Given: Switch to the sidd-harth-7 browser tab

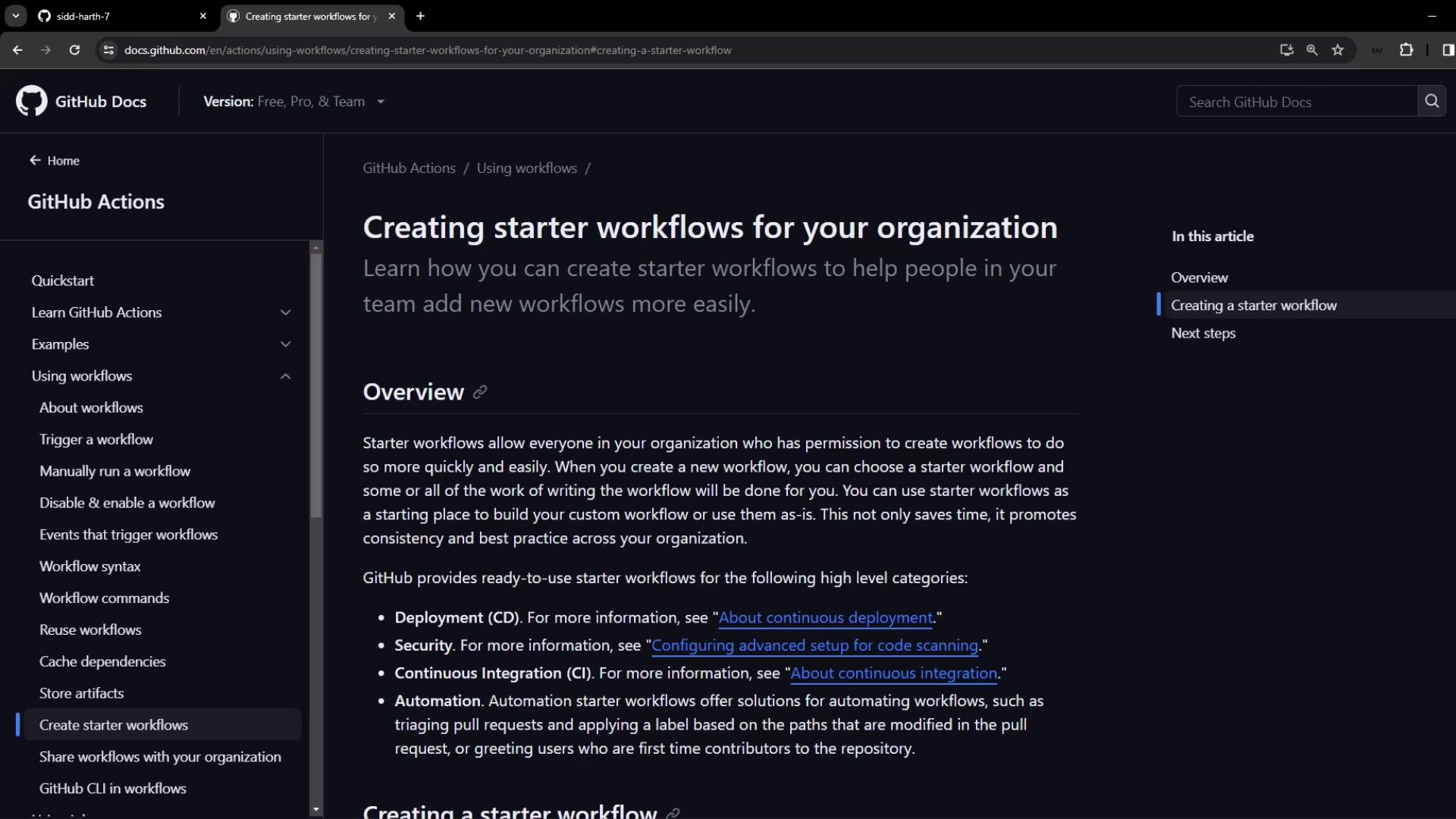Looking at the screenshot, I should [x=114, y=16].
